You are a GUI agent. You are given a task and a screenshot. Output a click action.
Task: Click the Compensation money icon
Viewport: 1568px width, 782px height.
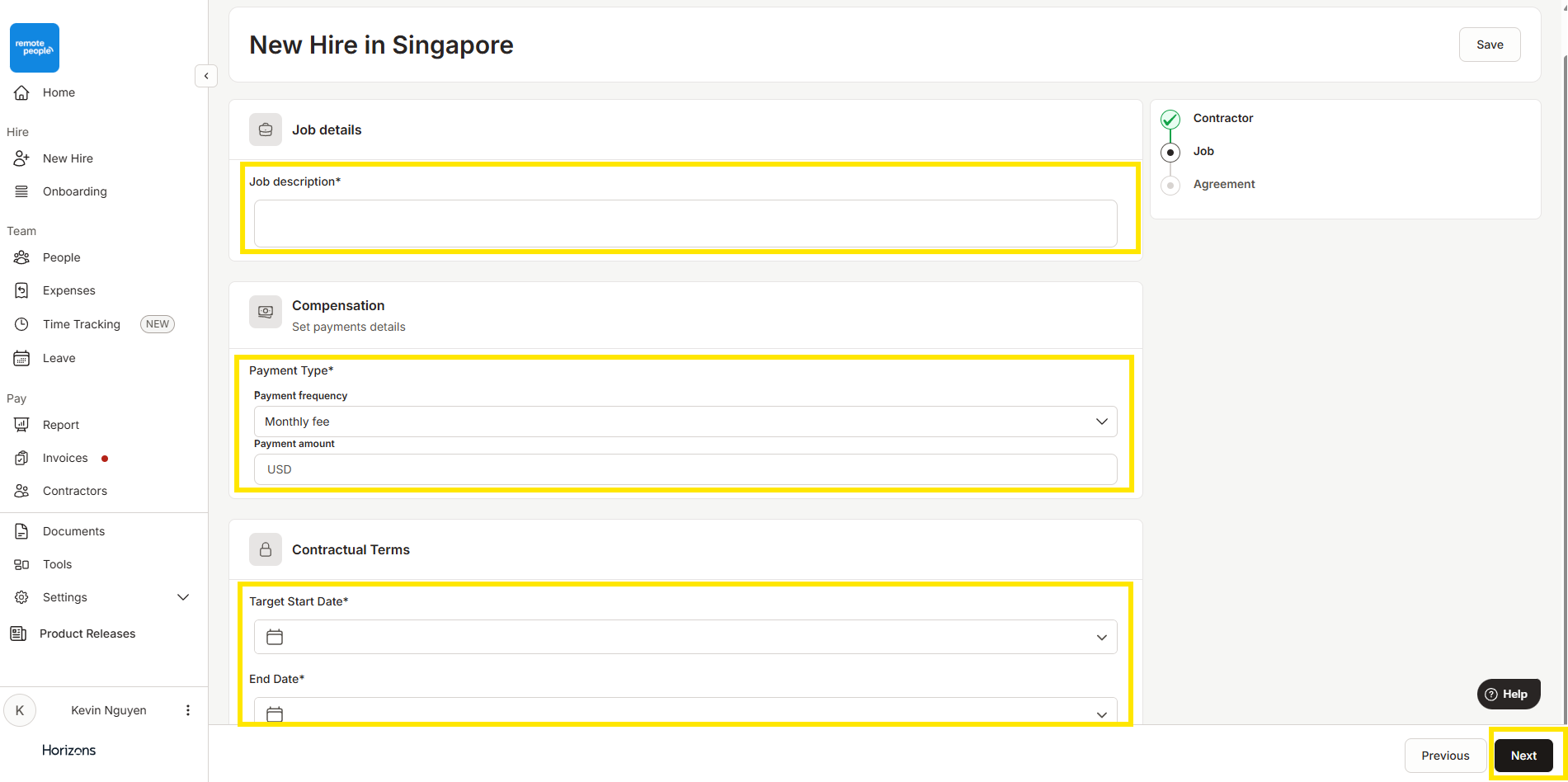(266, 312)
